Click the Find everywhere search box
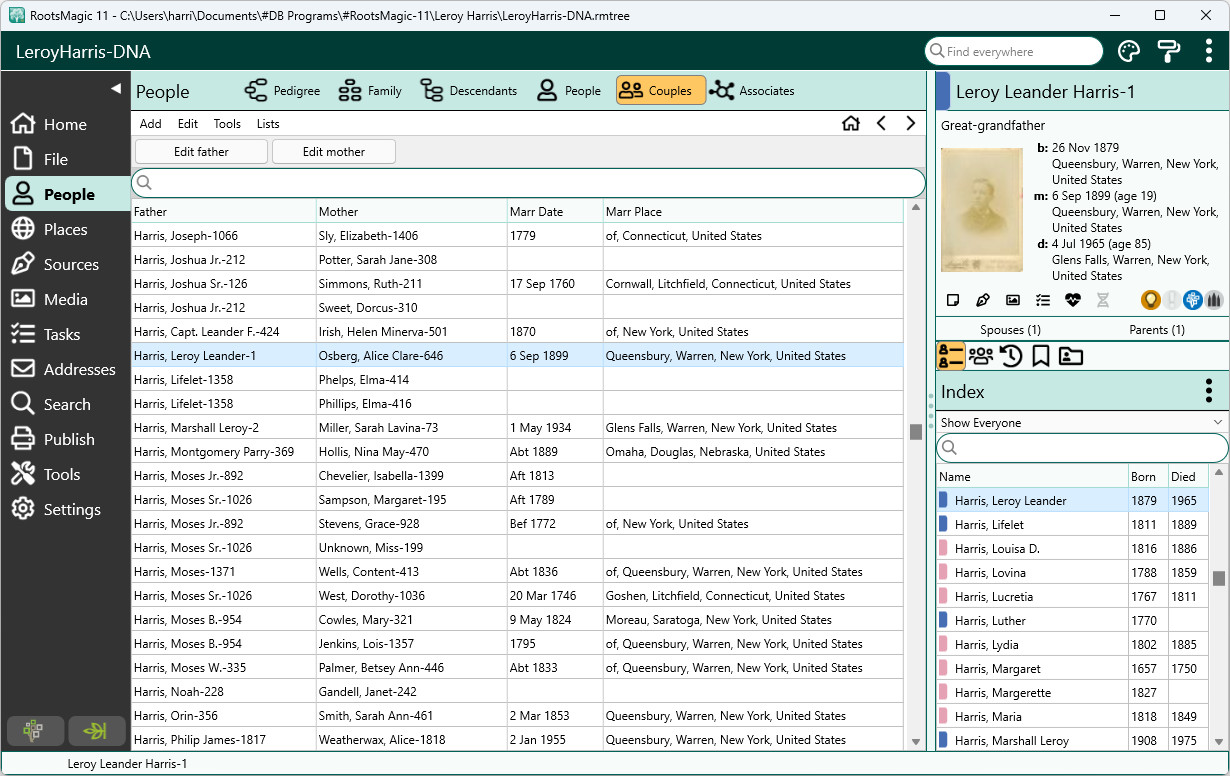The width and height of the screenshot is (1230, 776). [1014, 51]
